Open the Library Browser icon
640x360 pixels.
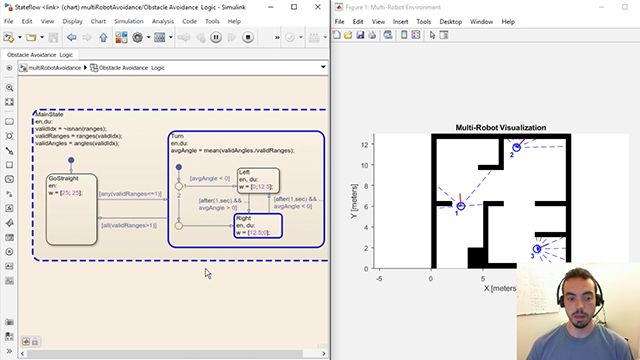[121, 38]
